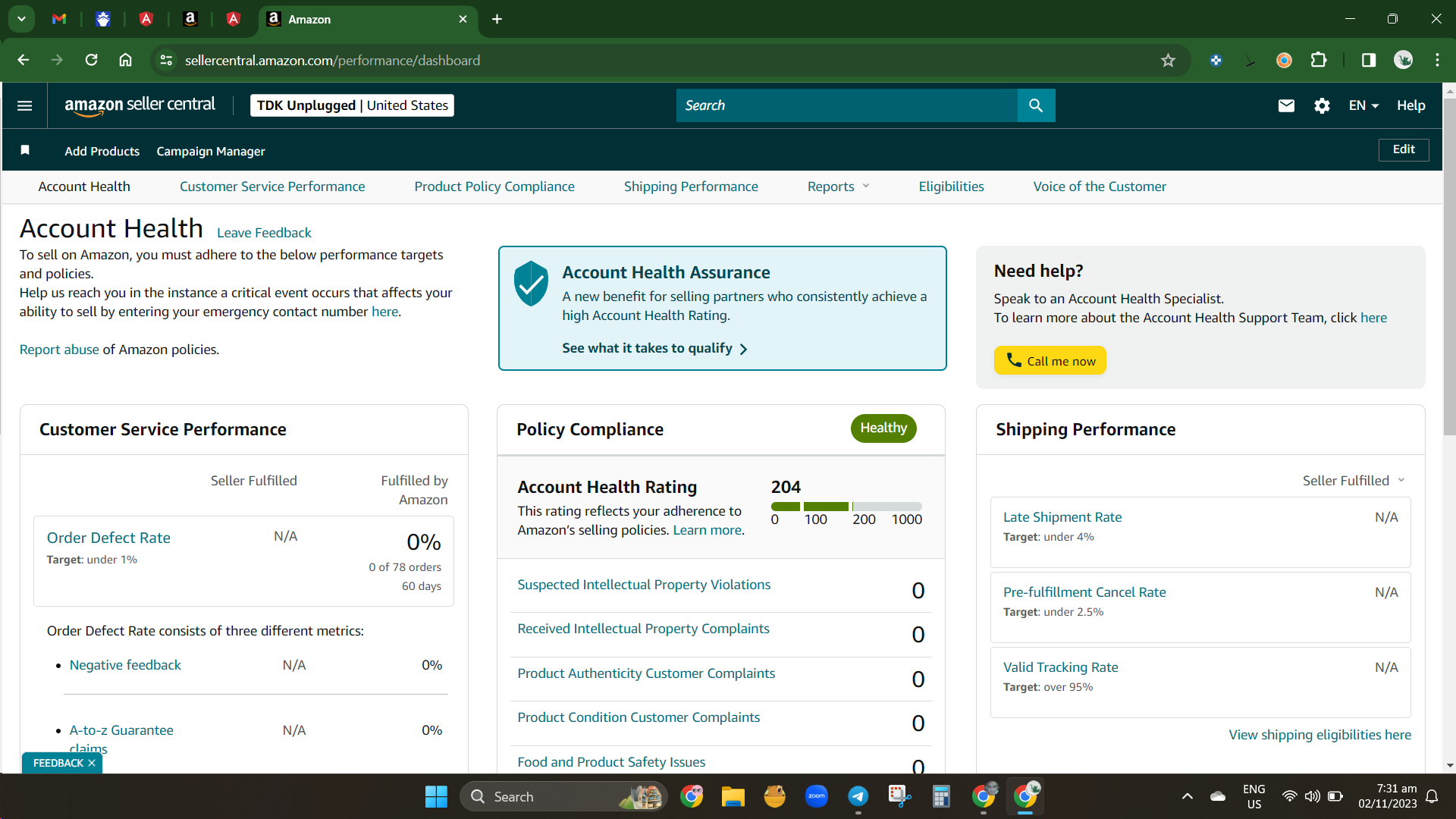The height and width of the screenshot is (819, 1456).
Task: Go back to the previous page
Action: point(24,60)
